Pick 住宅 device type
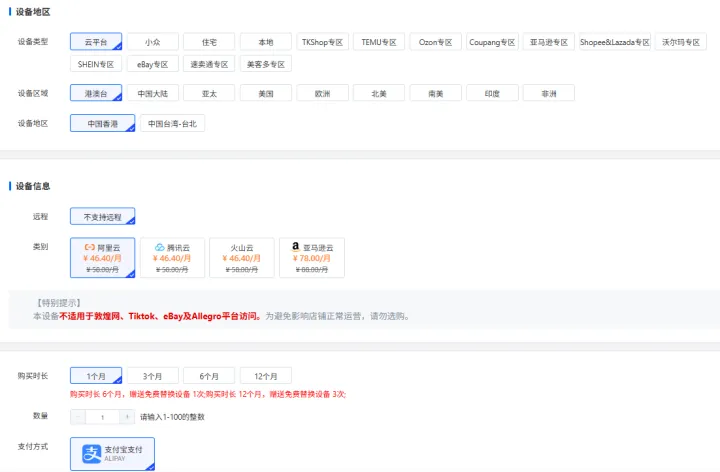 point(209,42)
